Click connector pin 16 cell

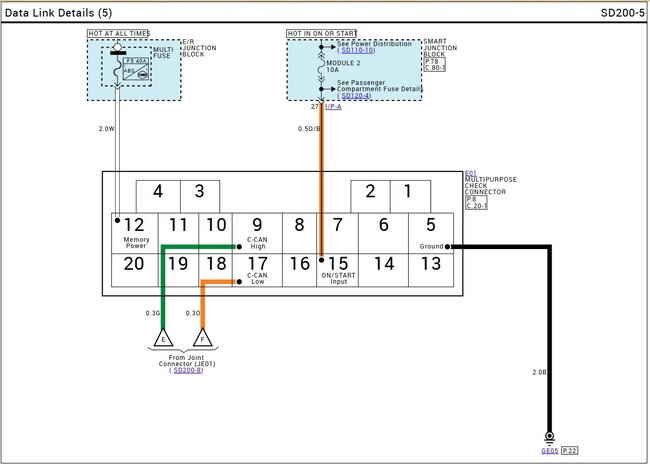(x=299, y=270)
